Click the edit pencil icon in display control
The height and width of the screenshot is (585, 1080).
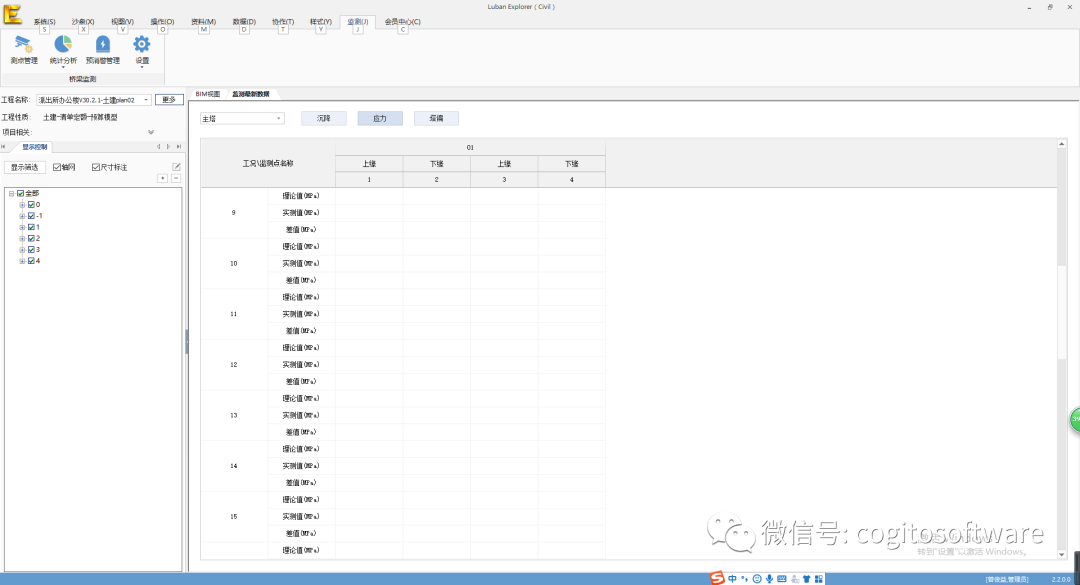[x=176, y=167]
